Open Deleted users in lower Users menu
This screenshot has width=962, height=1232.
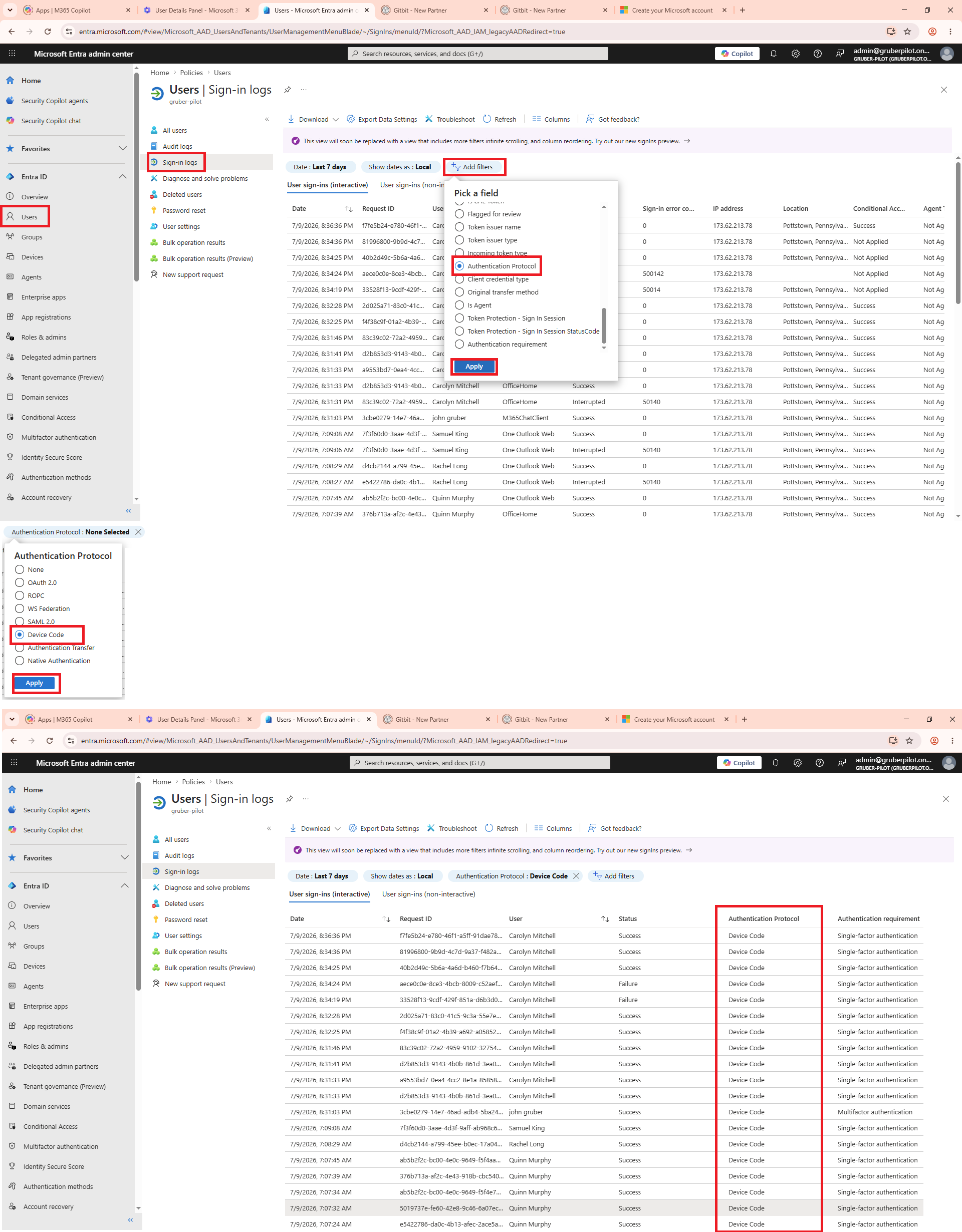coord(184,903)
